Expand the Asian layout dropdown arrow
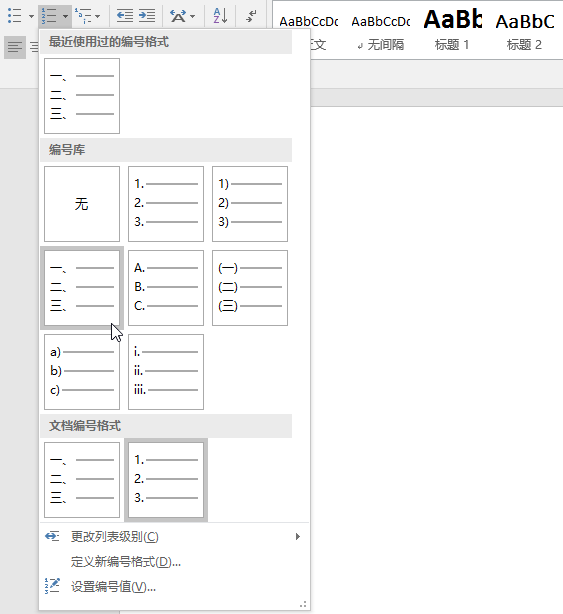This screenshot has width=563, height=614. (192, 16)
